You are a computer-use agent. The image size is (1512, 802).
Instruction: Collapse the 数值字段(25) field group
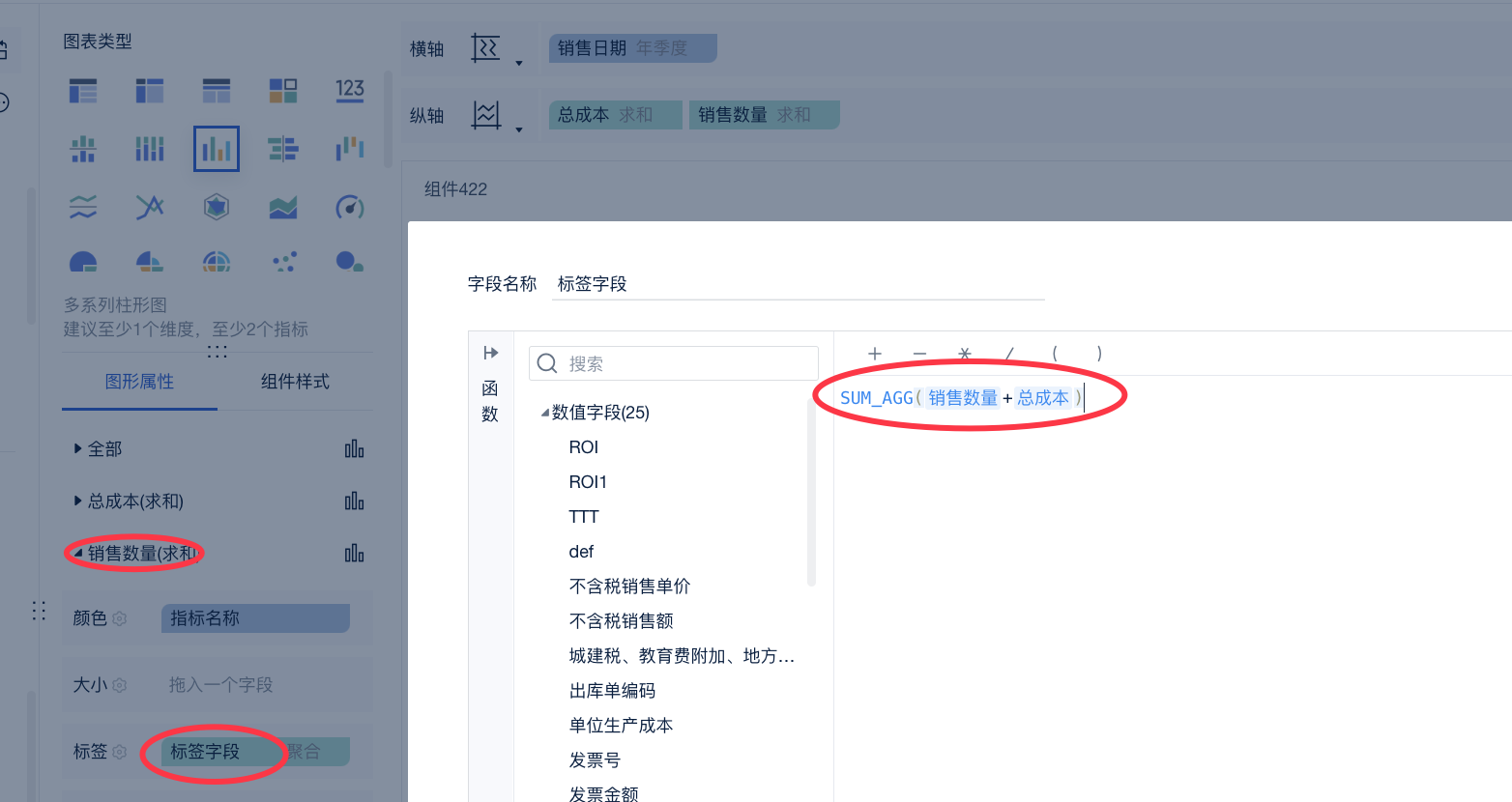tap(544, 414)
